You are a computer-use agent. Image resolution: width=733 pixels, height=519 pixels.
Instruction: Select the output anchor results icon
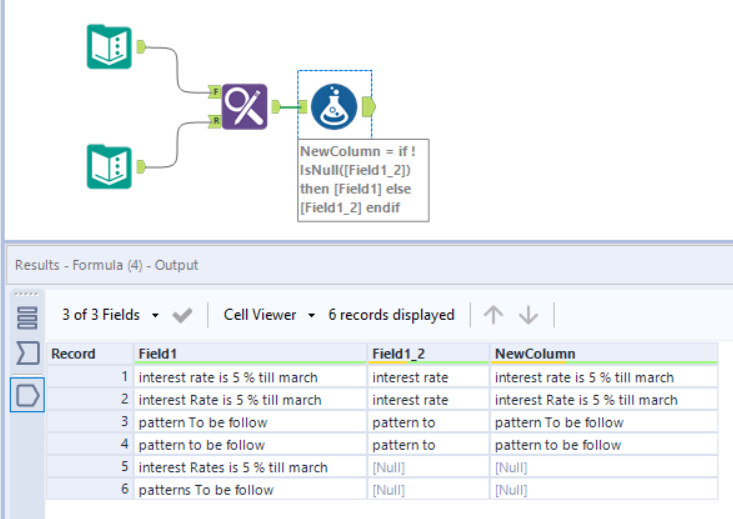(28, 395)
